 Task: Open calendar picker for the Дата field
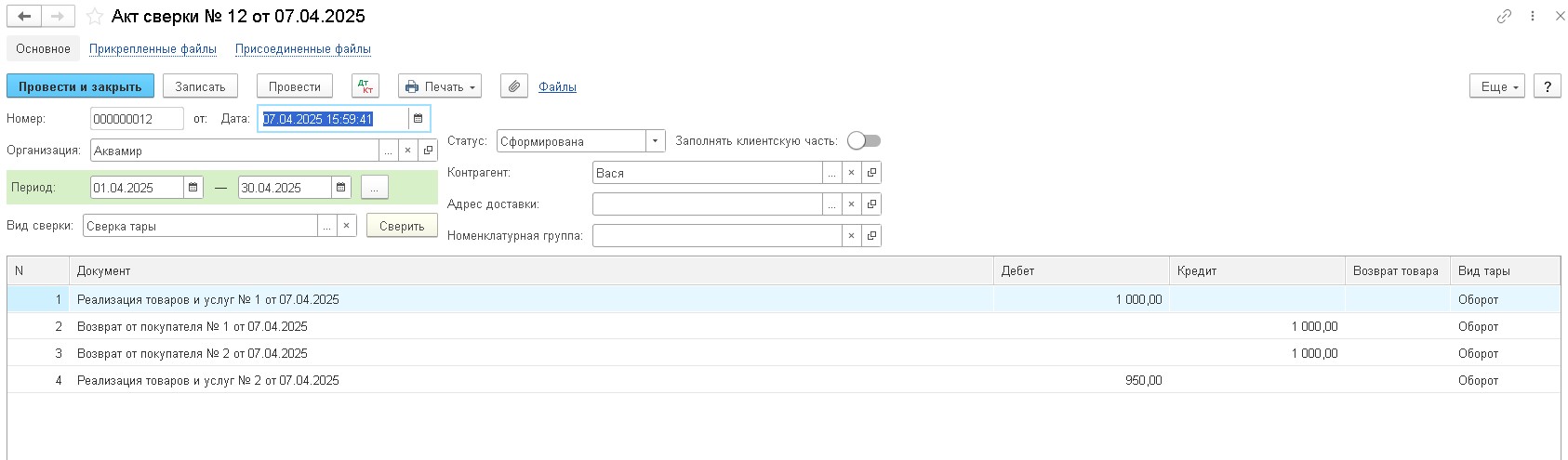(419, 119)
